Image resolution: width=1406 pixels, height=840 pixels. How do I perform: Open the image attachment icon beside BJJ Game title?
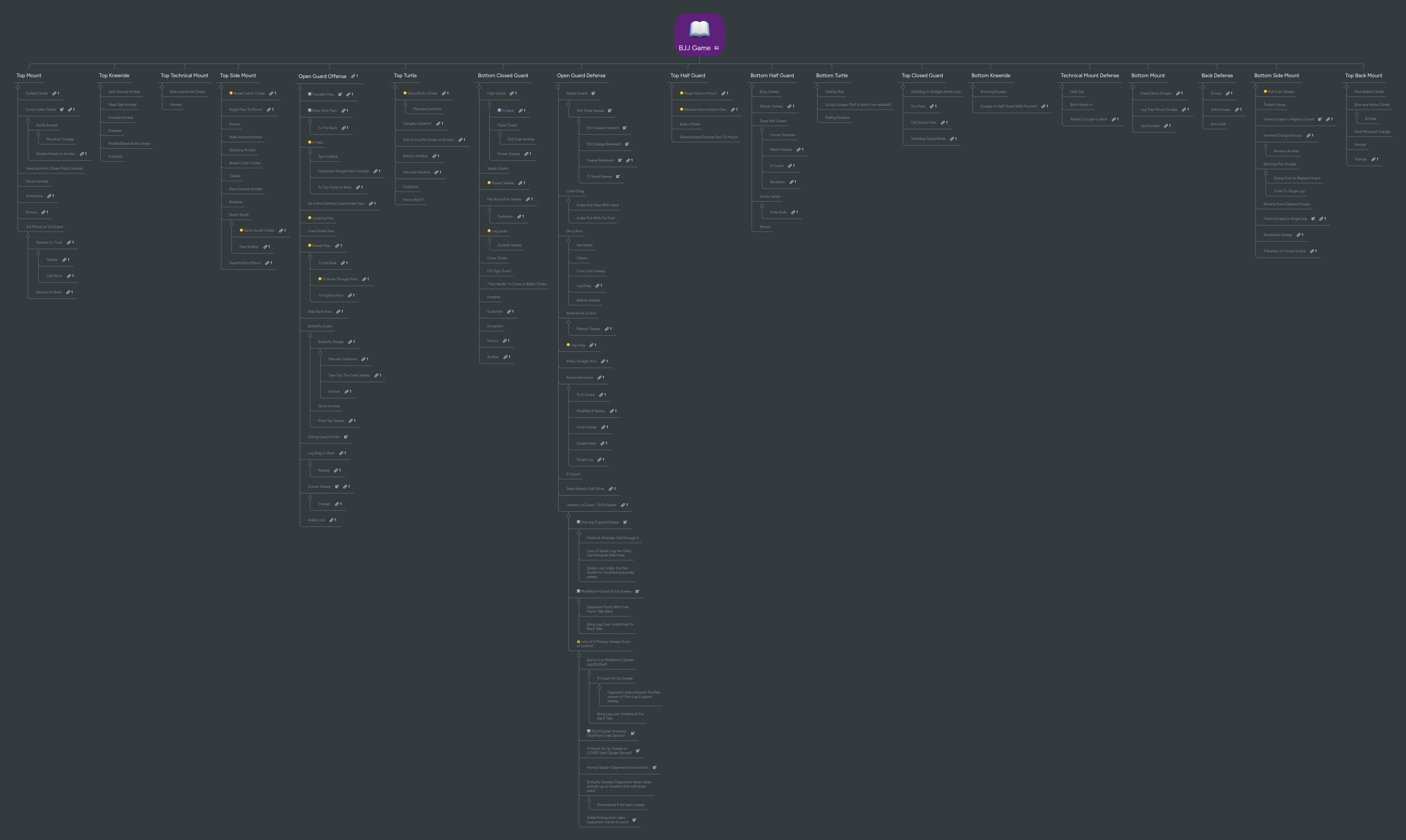coord(717,48)
